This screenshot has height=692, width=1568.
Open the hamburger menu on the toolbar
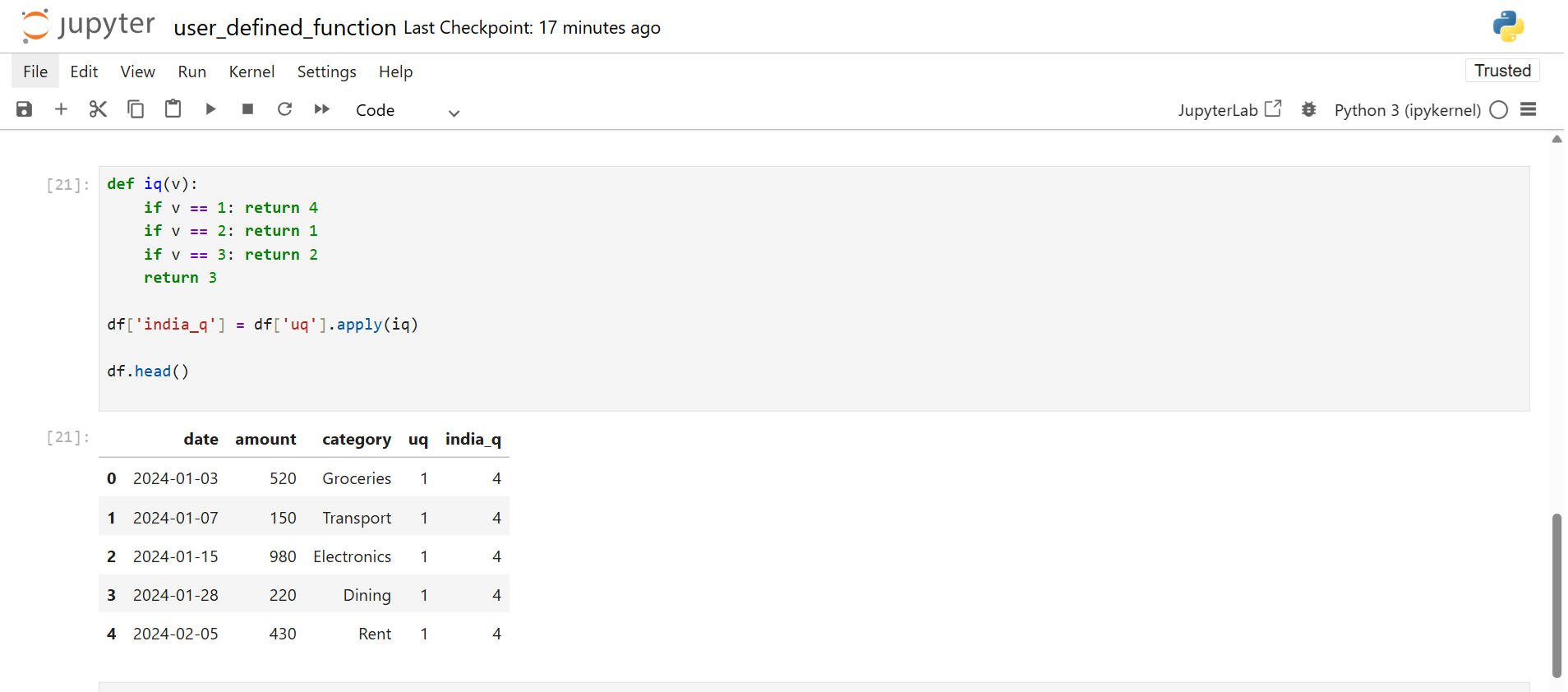[1528, 109]
